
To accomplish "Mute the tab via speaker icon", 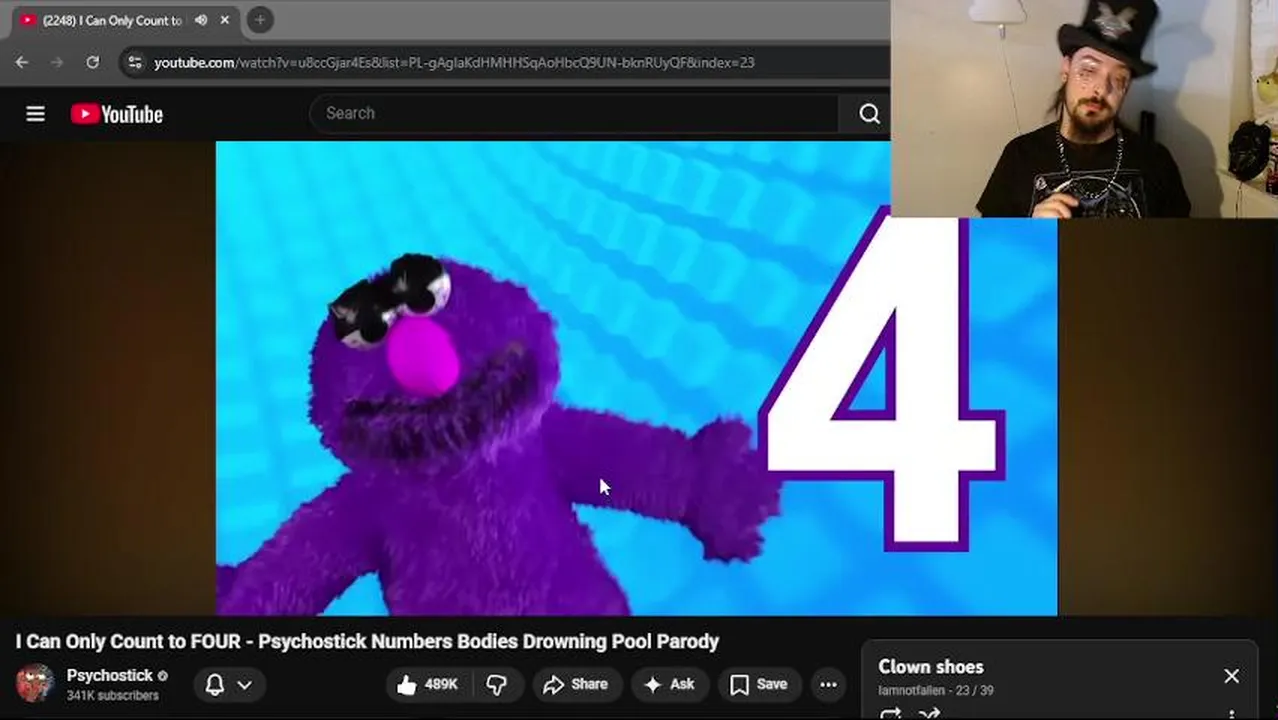I will tap(201, 20).
